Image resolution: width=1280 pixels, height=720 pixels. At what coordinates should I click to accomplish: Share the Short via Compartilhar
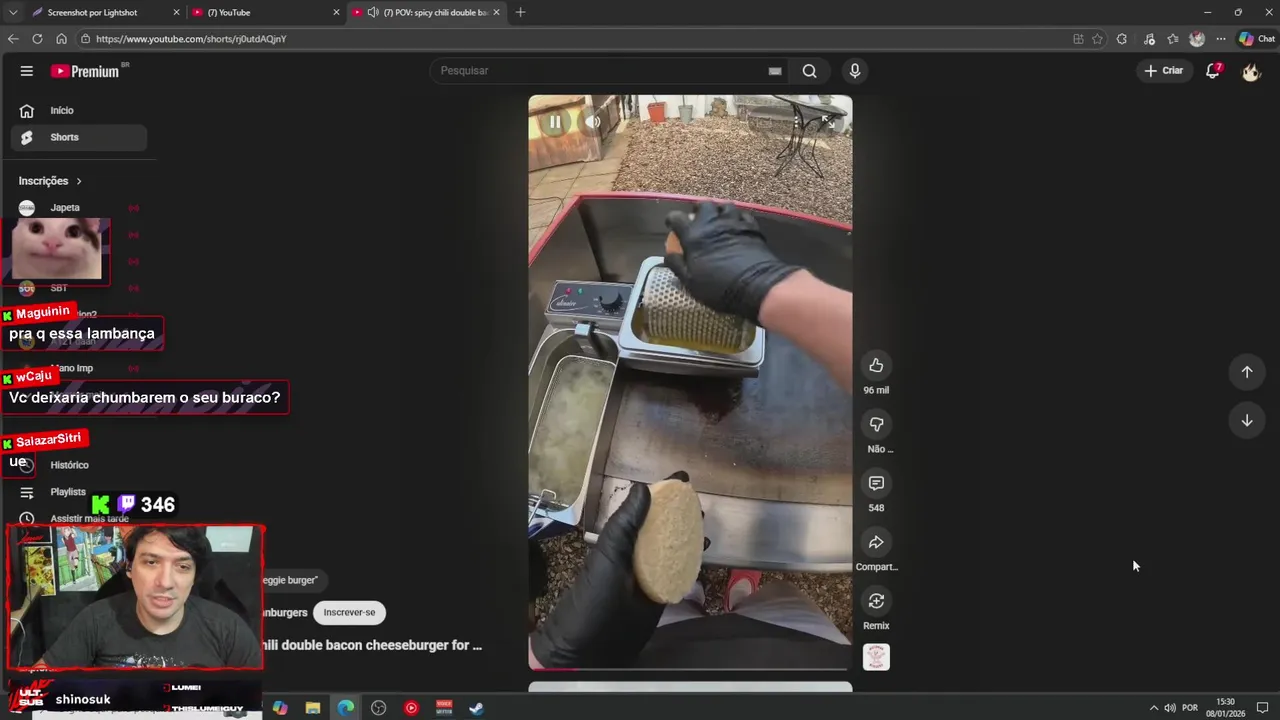(876, 543)
